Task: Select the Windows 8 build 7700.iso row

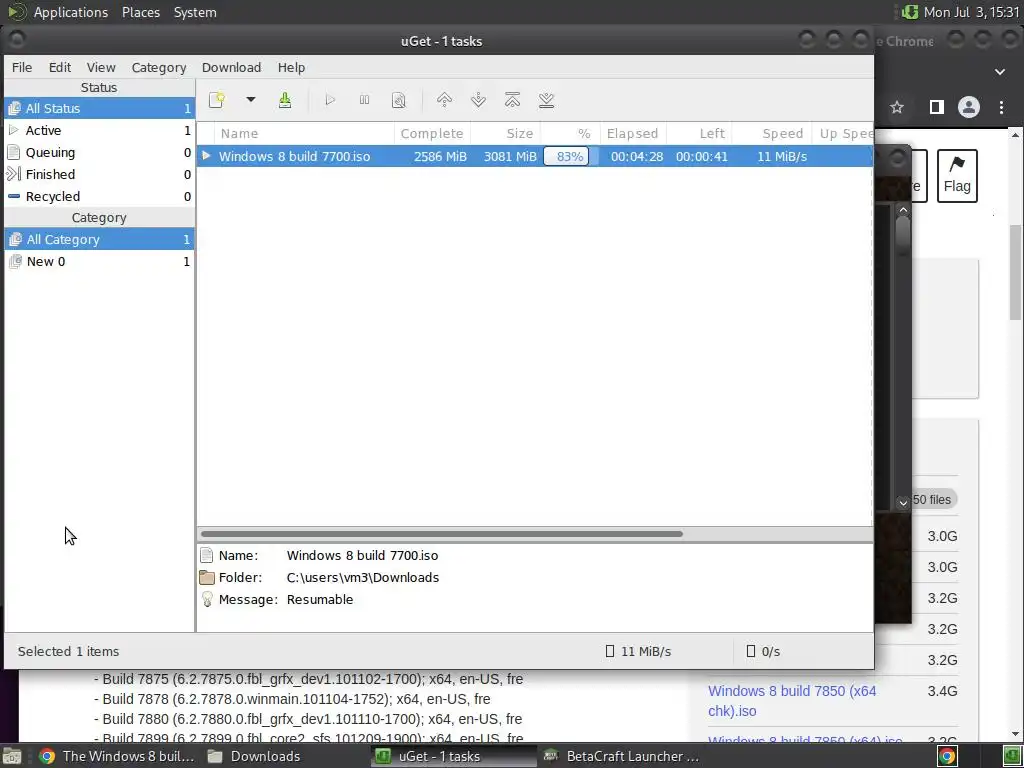Action: coord(534,156)
